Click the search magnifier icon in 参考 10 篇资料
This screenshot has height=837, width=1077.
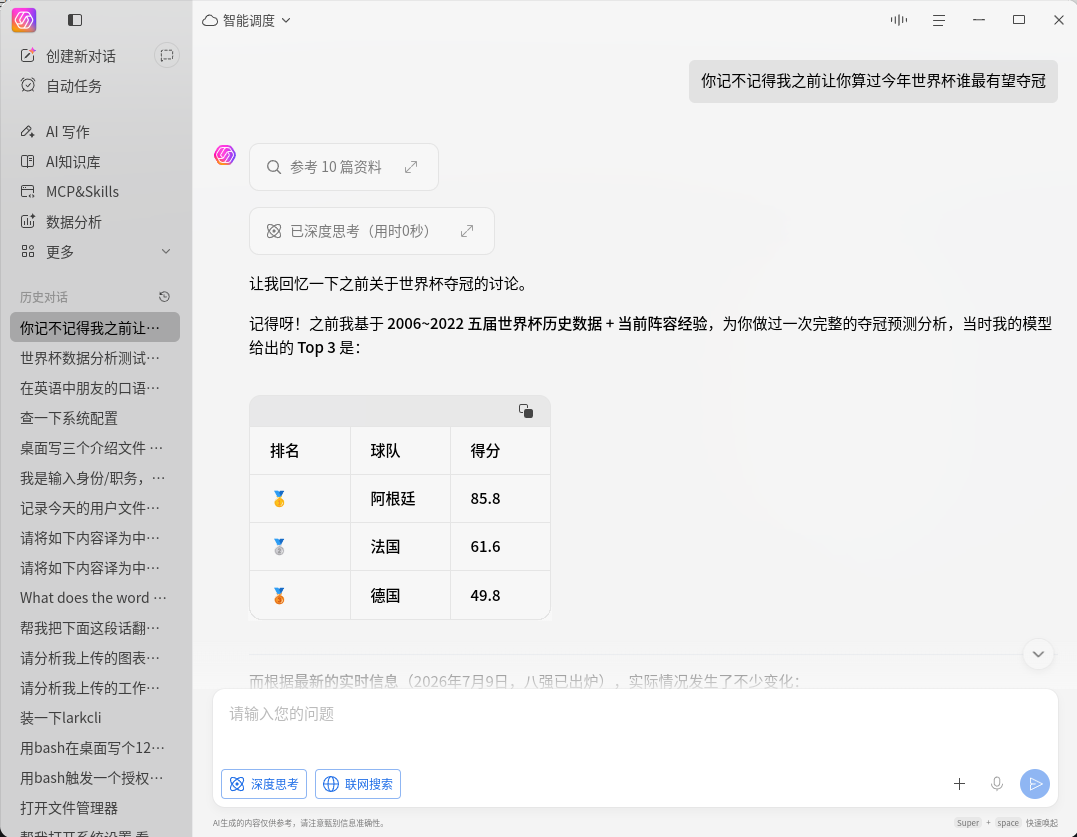(x=273, y=167)
